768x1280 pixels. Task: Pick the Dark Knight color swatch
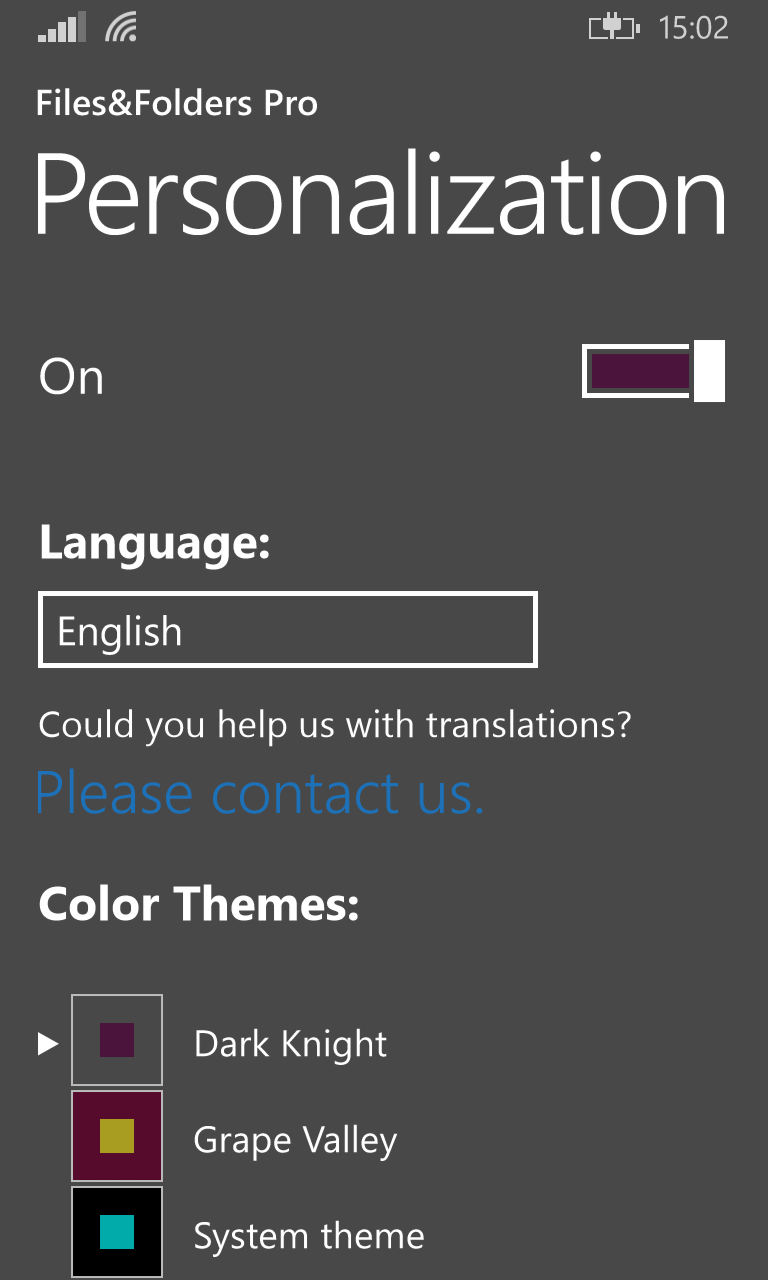(x=117, y=1040)
